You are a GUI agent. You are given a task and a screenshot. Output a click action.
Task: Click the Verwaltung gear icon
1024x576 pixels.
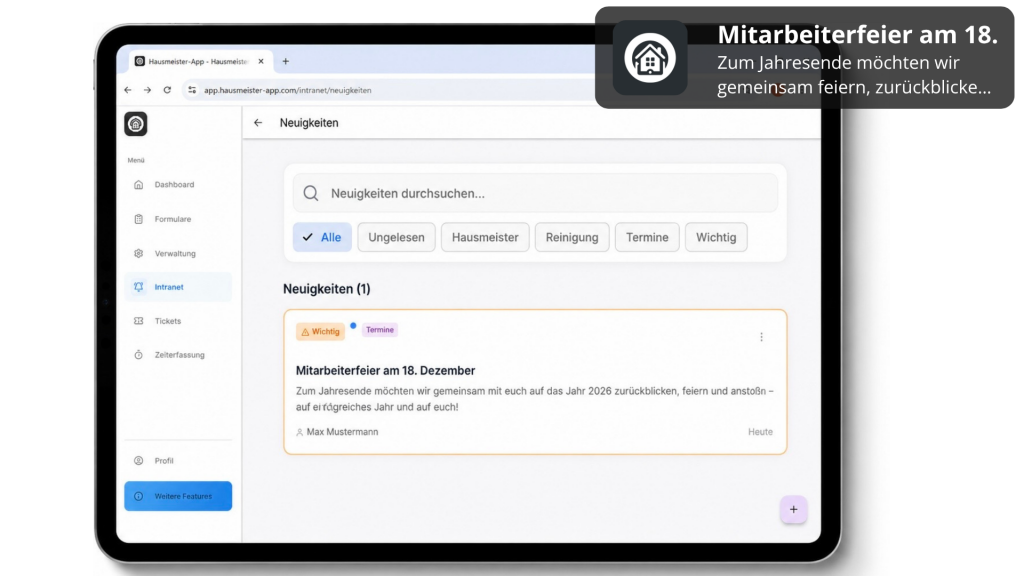pyautogui.click(x=138, y=253)
